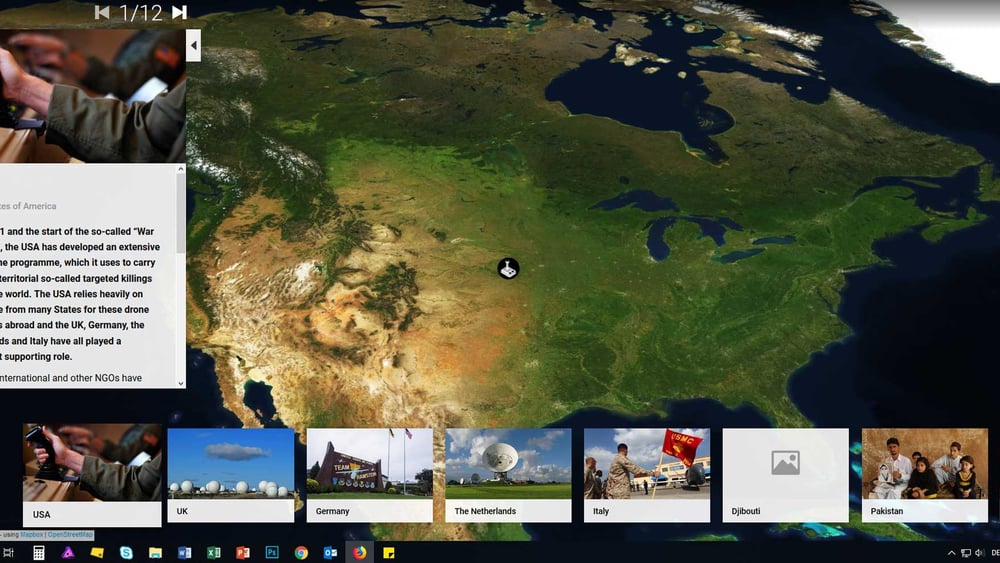Launch Word from the taskbar
1000x563 pixels.
pos(184,553)
